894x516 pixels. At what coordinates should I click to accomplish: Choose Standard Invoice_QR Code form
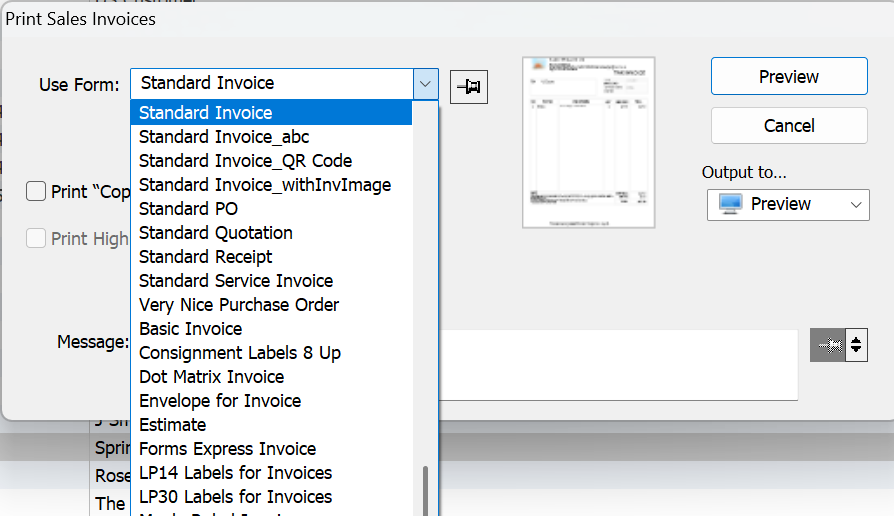pyautogui.click(x=271, y=161)
